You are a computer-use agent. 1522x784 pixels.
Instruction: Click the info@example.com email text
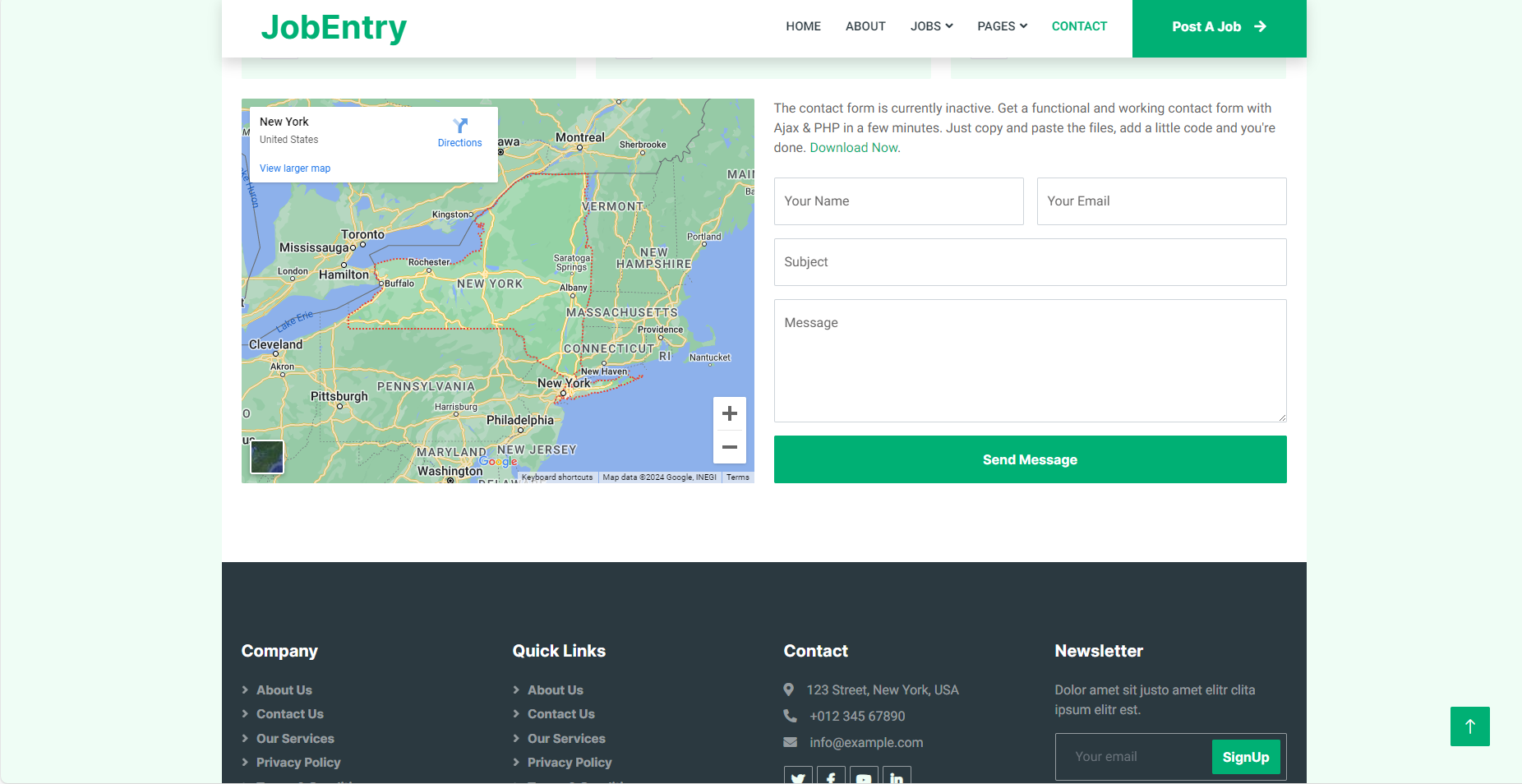[x=866, y=743]
